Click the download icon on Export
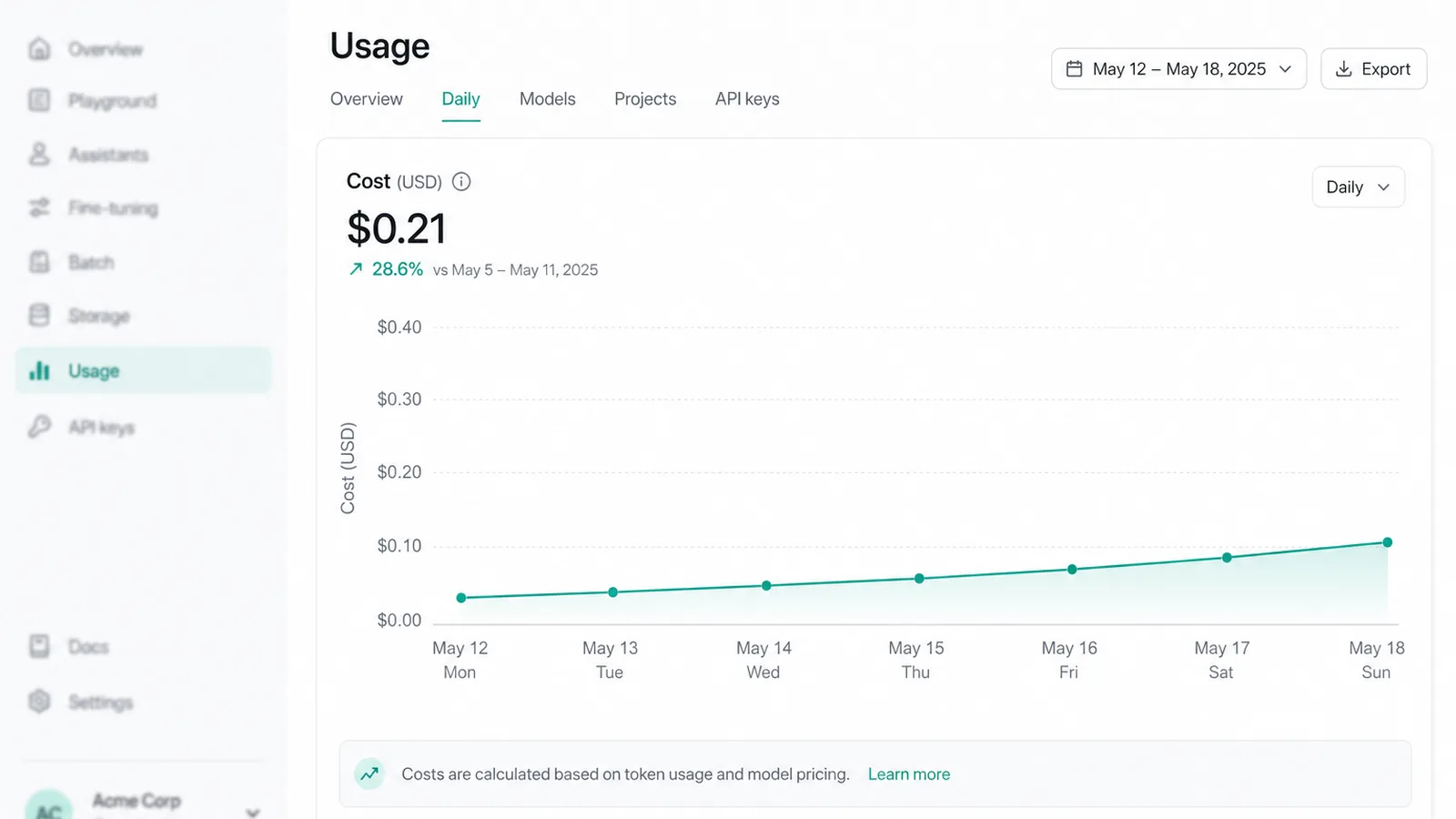The height and width of the screenshot is (819, 1456). [x=1343, y=69]
